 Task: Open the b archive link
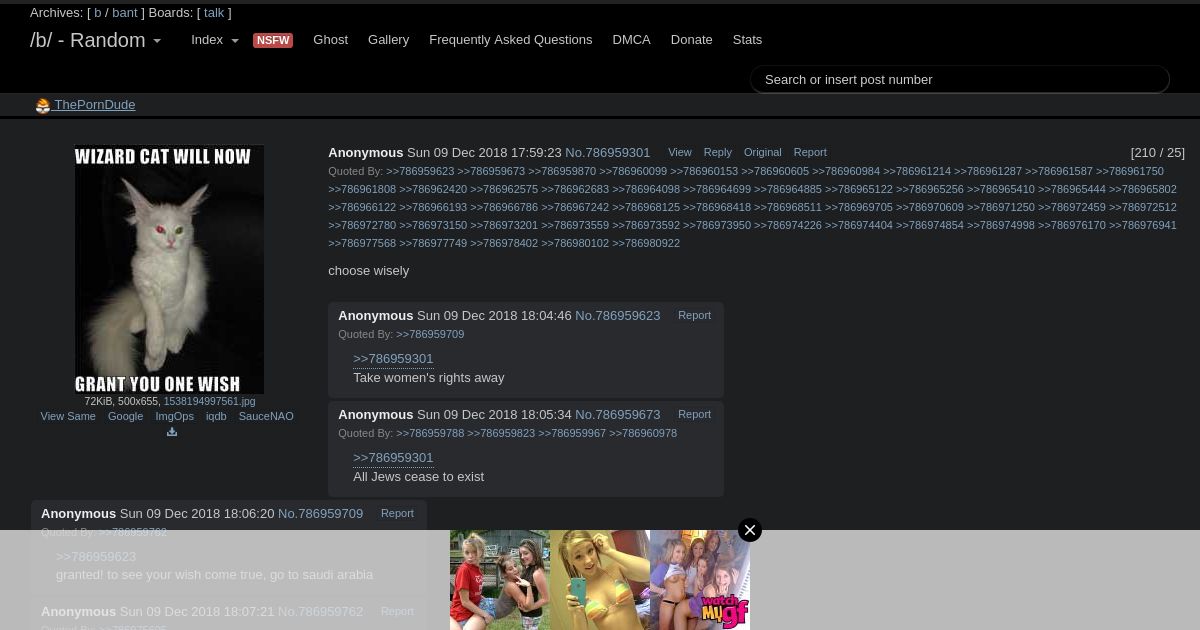(98, 13)
